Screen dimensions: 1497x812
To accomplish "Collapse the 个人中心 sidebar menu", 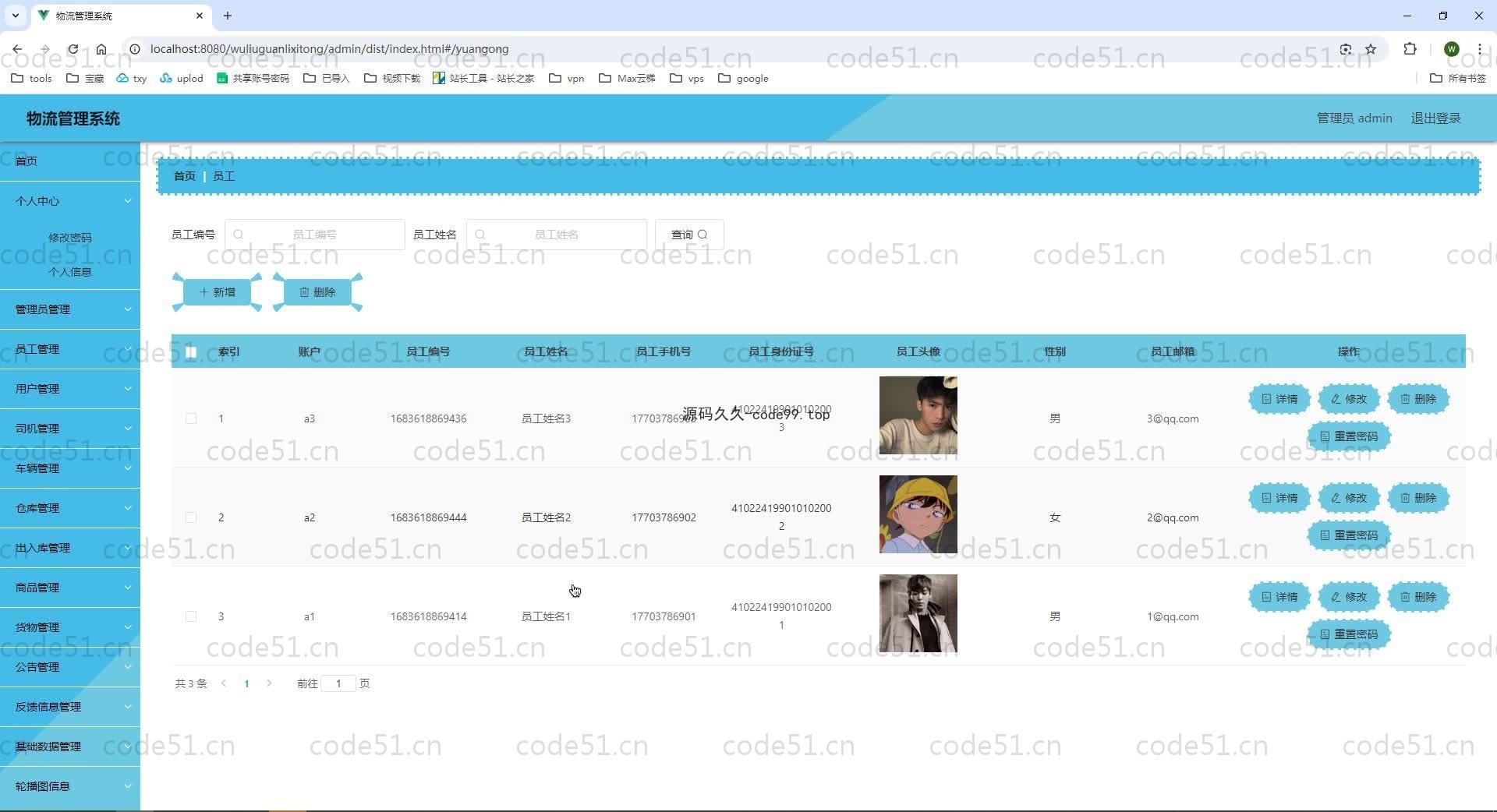I will (70, 201).
